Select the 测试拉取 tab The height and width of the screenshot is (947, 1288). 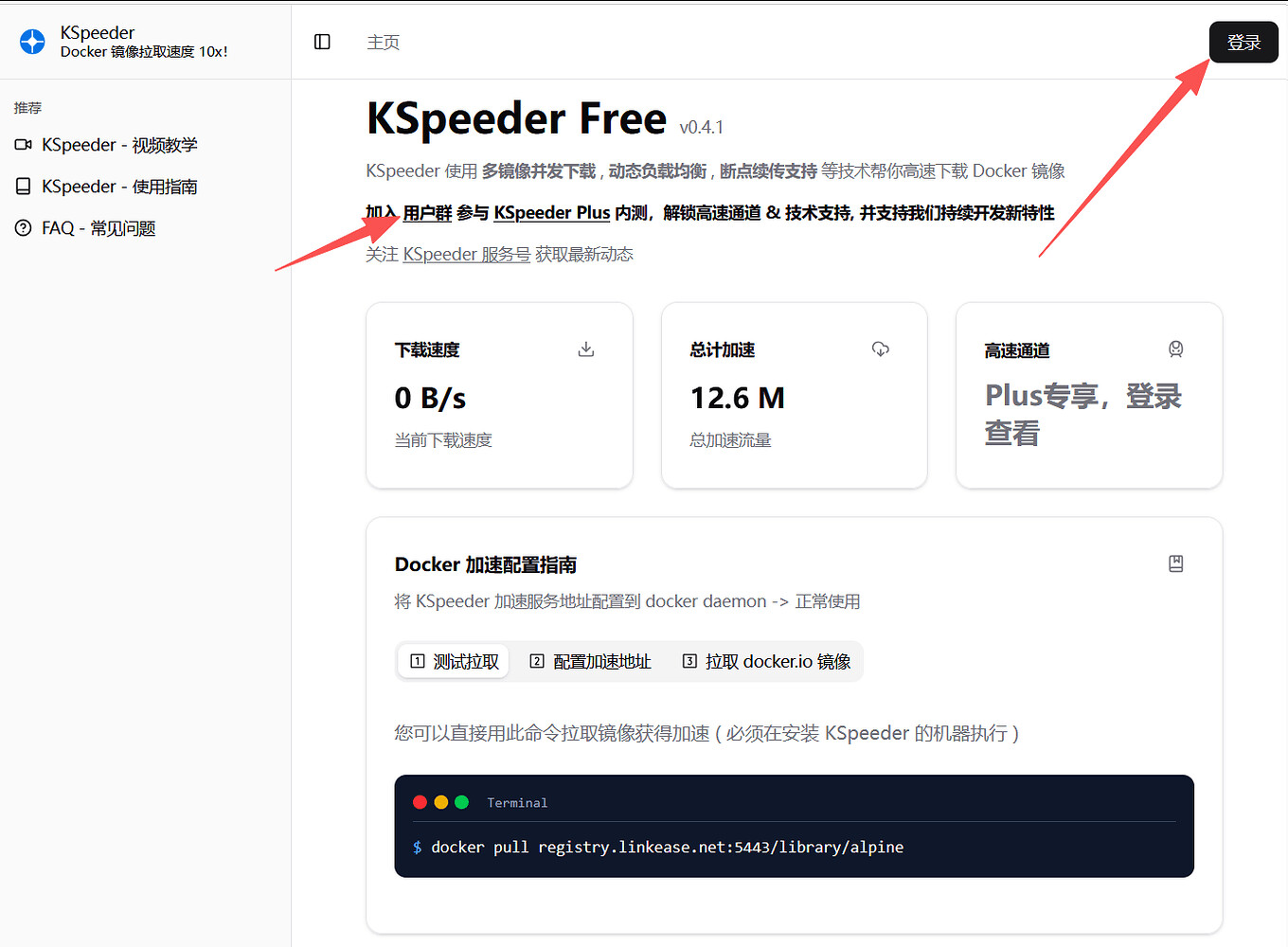(455, 661)
